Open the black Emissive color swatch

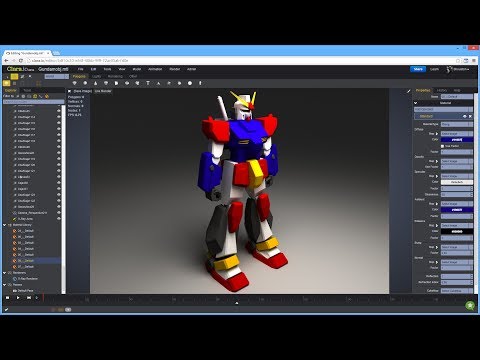pos(457,231)
